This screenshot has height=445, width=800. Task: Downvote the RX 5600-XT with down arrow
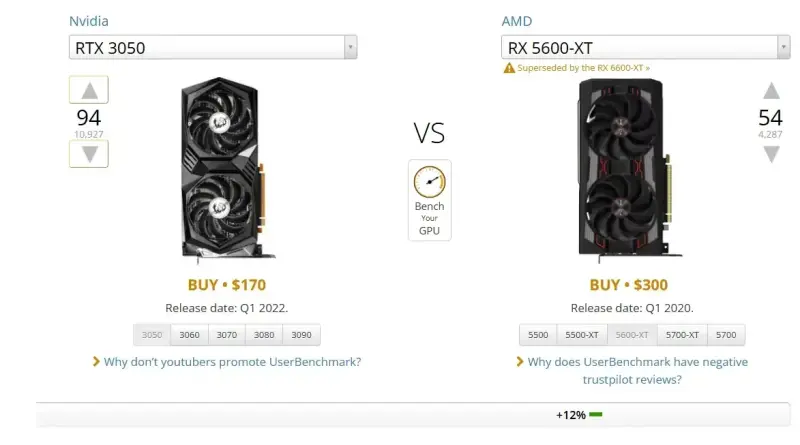[771, 154]
